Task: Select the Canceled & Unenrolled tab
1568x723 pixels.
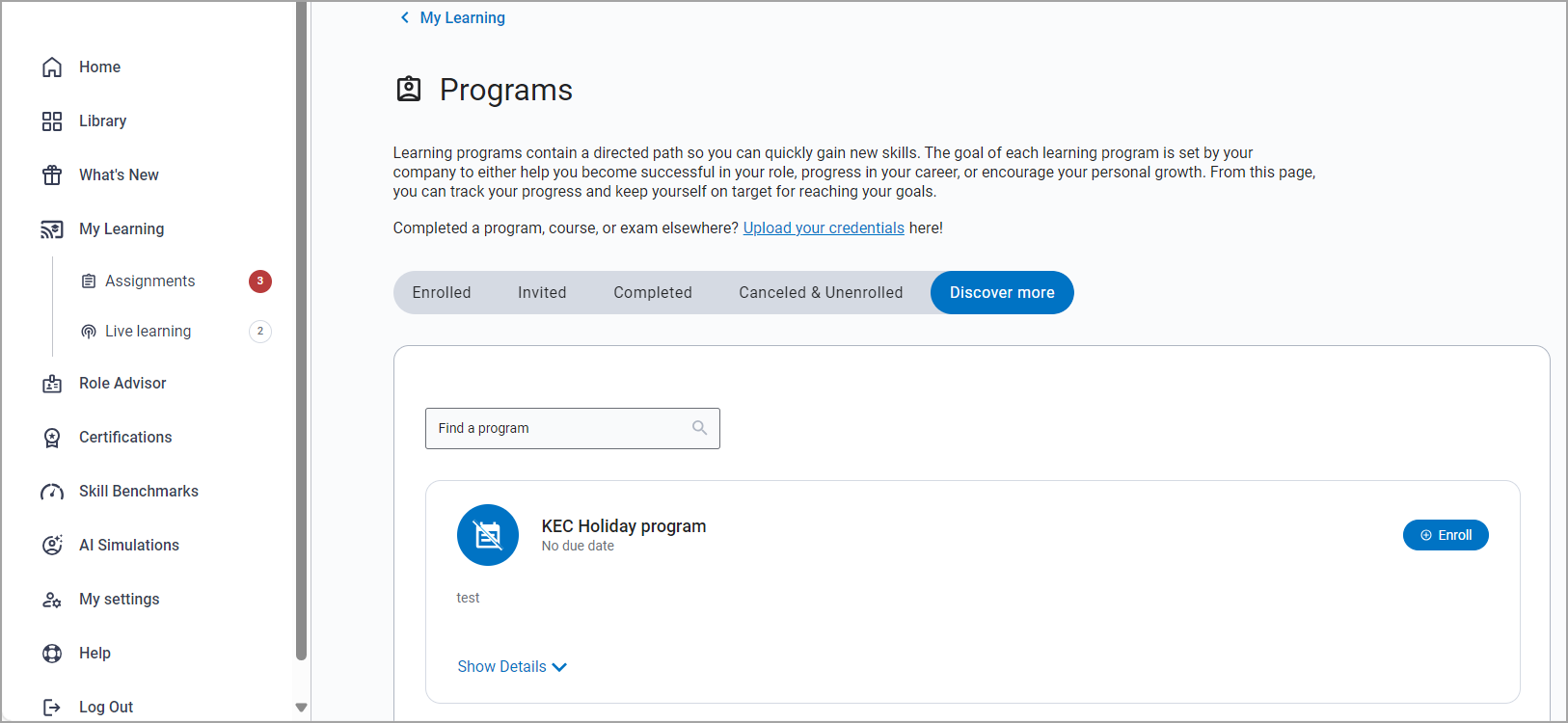Action: click(821, 292)
